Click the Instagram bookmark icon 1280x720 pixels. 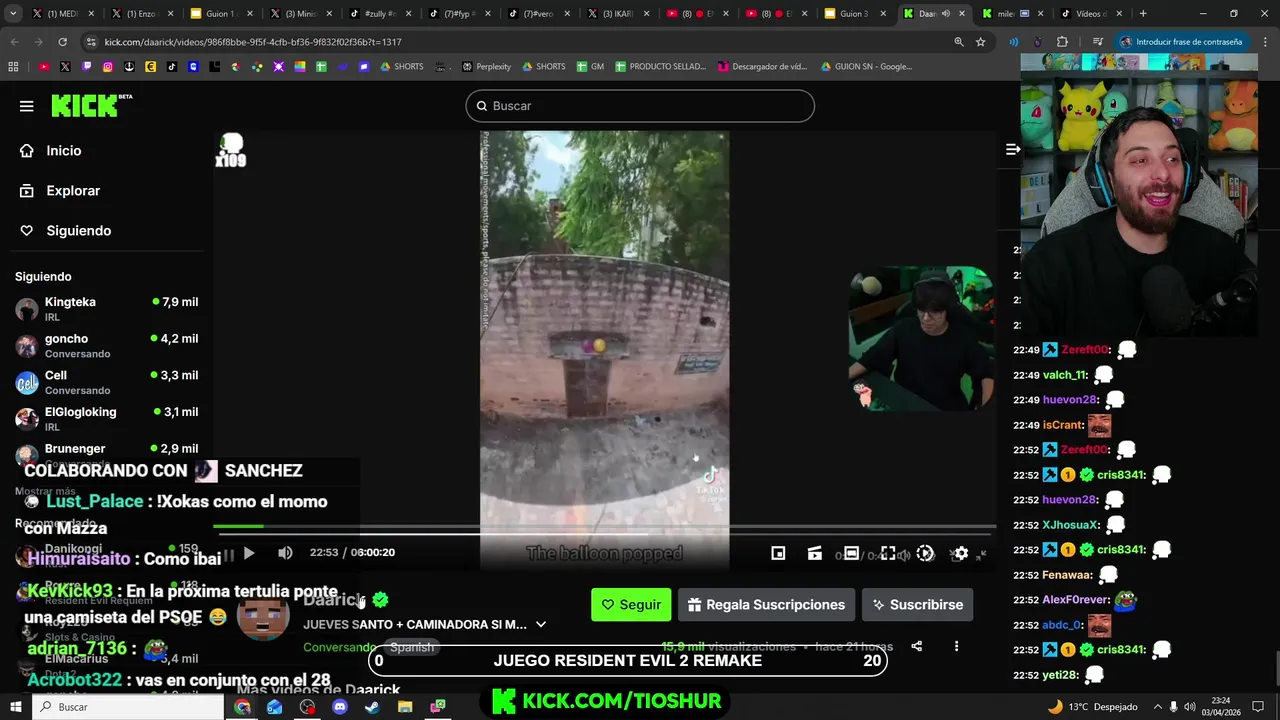pos(108,67)
